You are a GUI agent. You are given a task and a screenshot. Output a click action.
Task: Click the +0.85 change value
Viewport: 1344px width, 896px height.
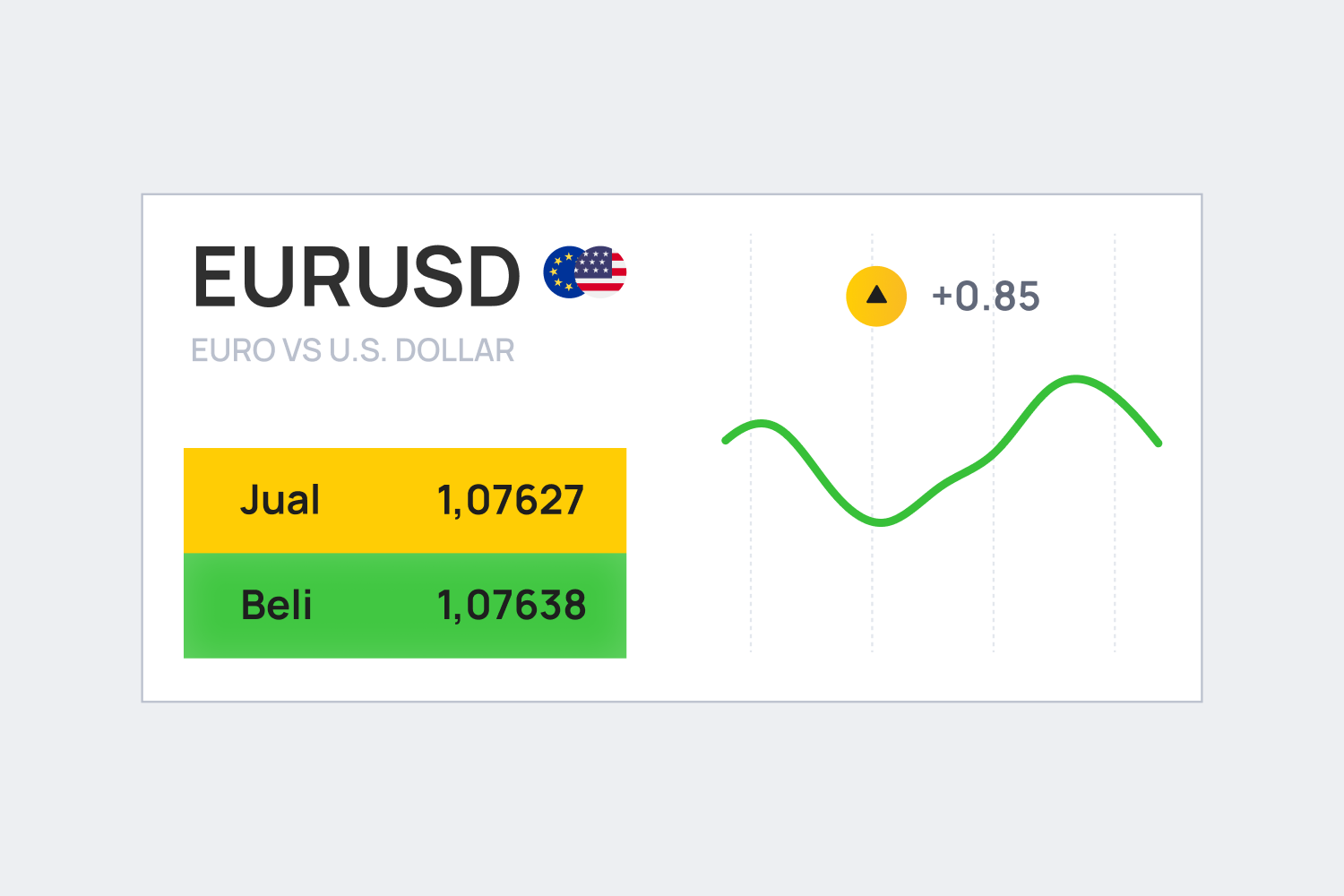[986, 297]
